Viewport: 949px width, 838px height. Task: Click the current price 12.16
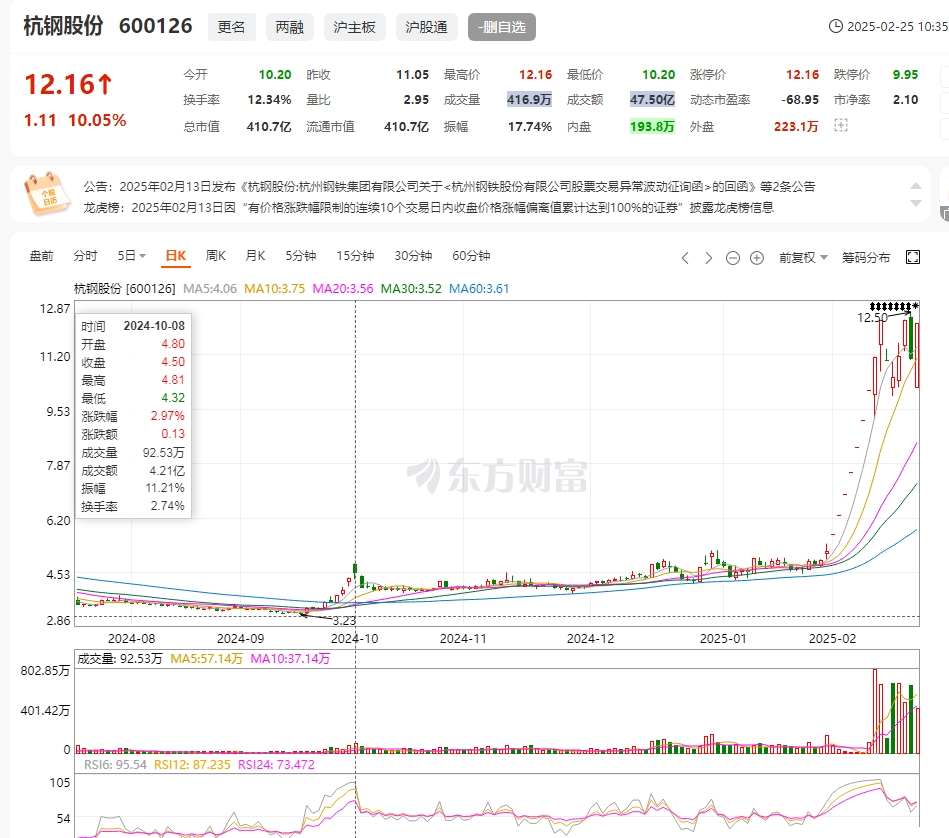pyautogui.click(x=68, y=83)
